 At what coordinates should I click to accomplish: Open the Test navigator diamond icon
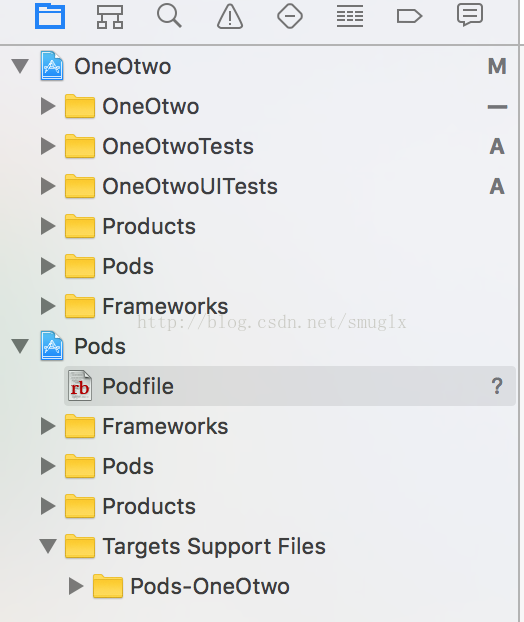pyautogui.click(x=290, y=16)
